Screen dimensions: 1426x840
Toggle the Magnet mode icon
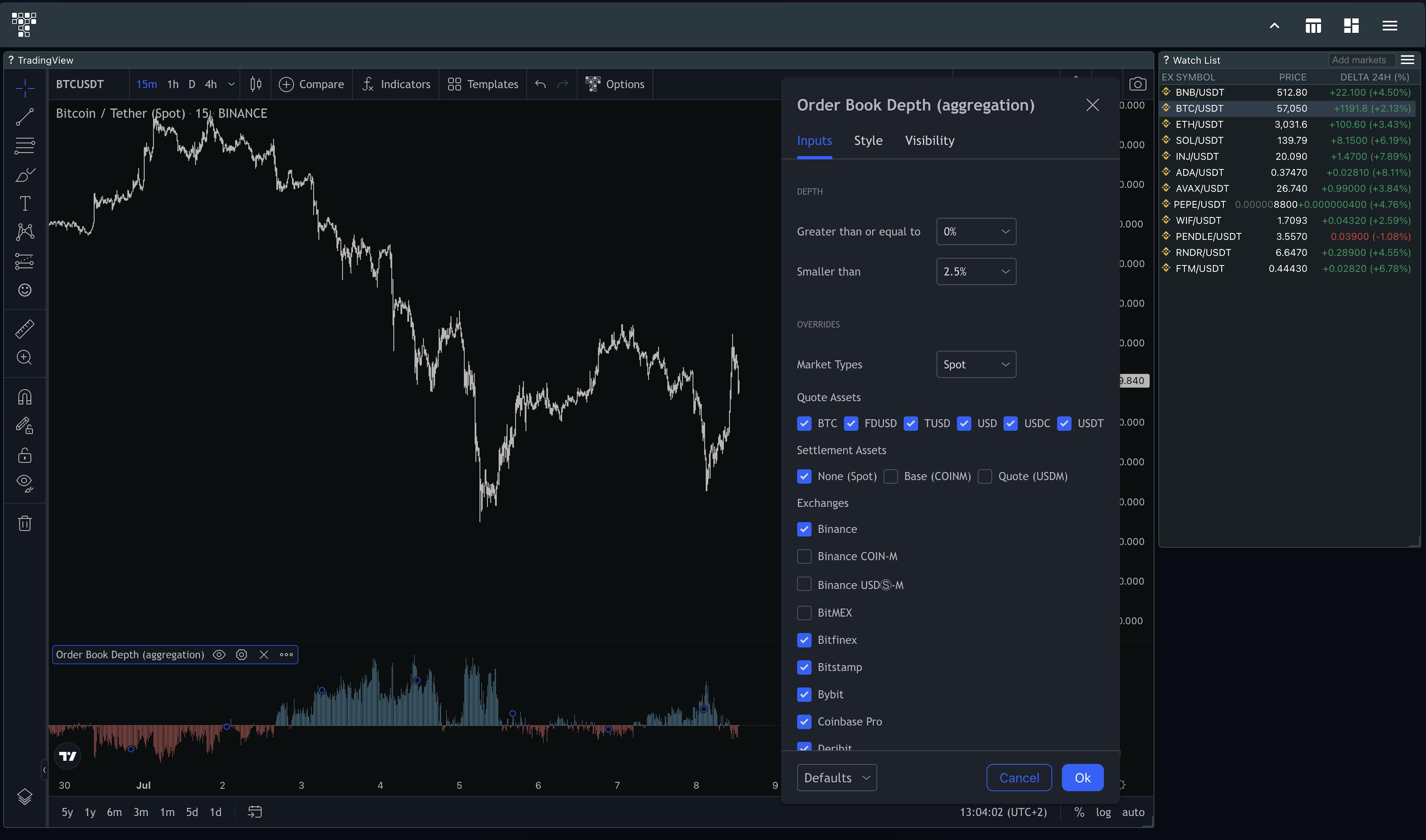(25, 397)
